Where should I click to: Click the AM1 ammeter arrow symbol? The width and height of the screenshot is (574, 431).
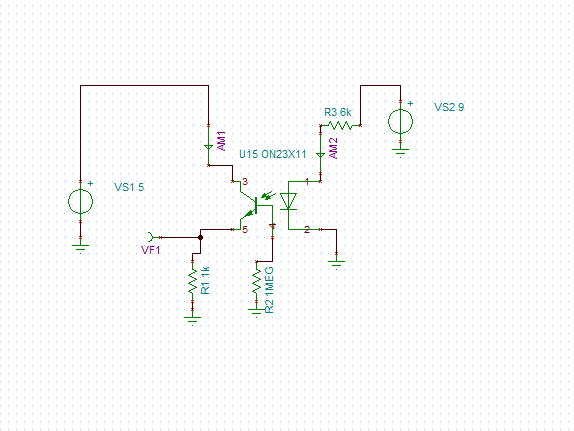click(208, 148)
